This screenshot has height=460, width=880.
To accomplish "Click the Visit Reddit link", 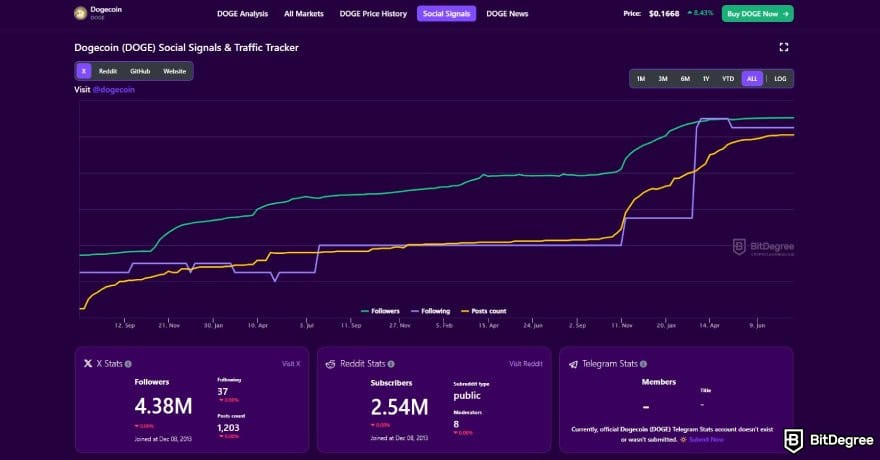I will tap(526, 364).
